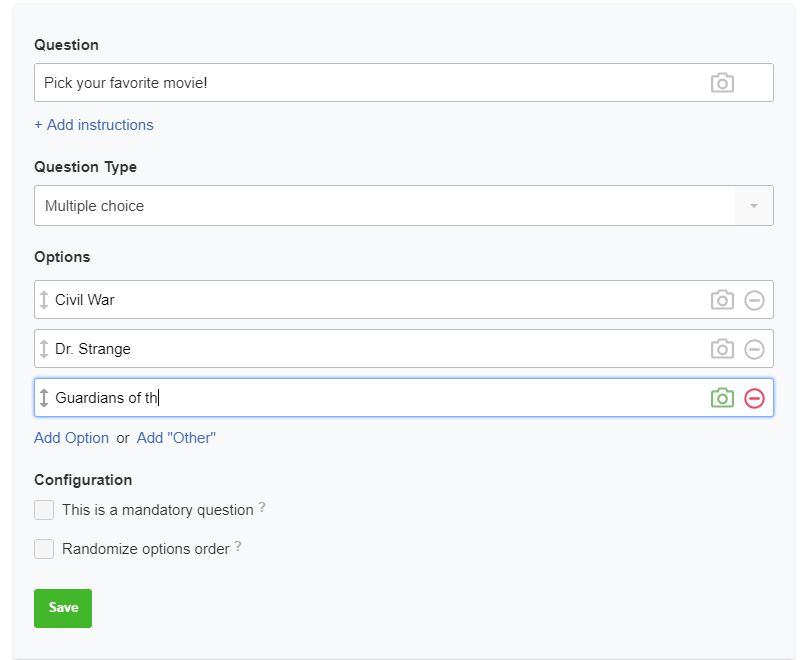Click drag handle beside Dr. Strange
Image resolution: width=807 pixels, height=660 pixels.
[x=44, y=349]
